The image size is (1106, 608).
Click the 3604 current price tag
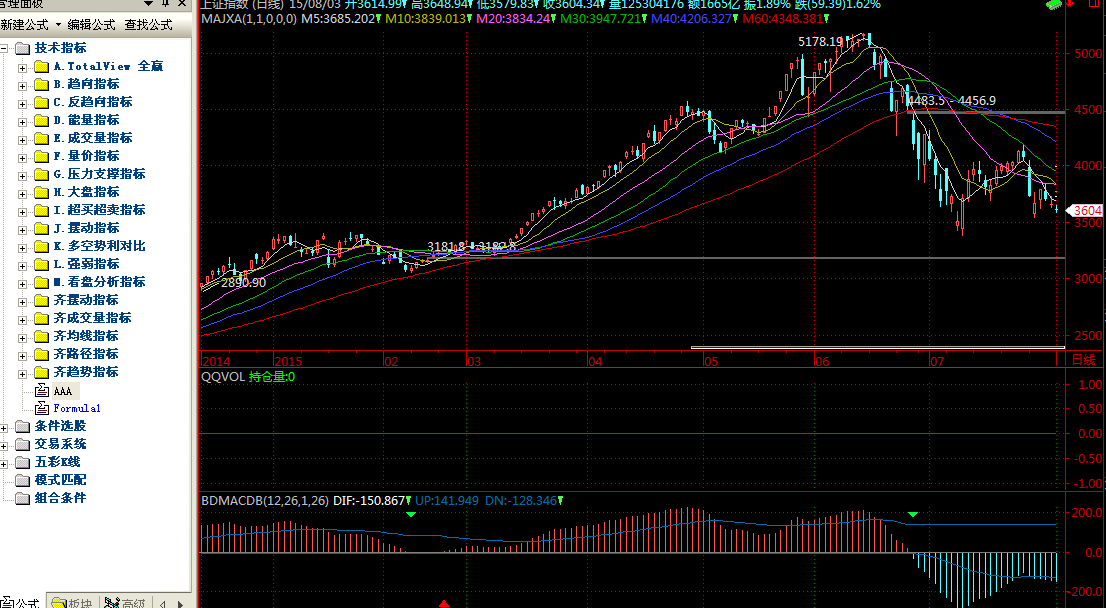coord(1085,211)
